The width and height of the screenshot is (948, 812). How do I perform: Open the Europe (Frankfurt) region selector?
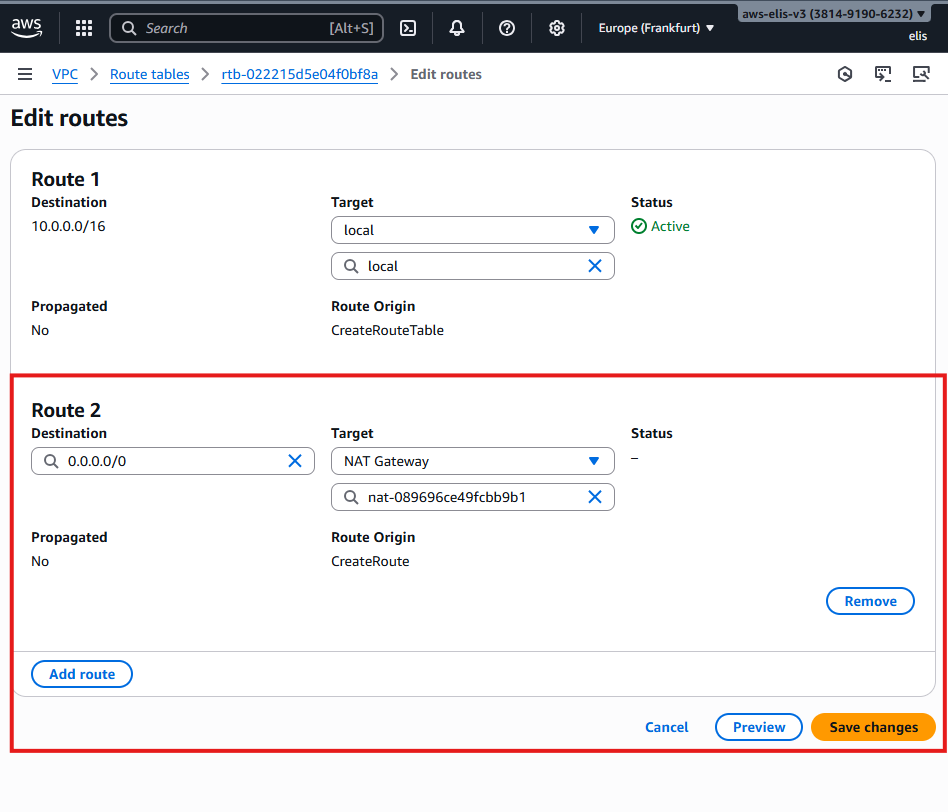(656, 28)
